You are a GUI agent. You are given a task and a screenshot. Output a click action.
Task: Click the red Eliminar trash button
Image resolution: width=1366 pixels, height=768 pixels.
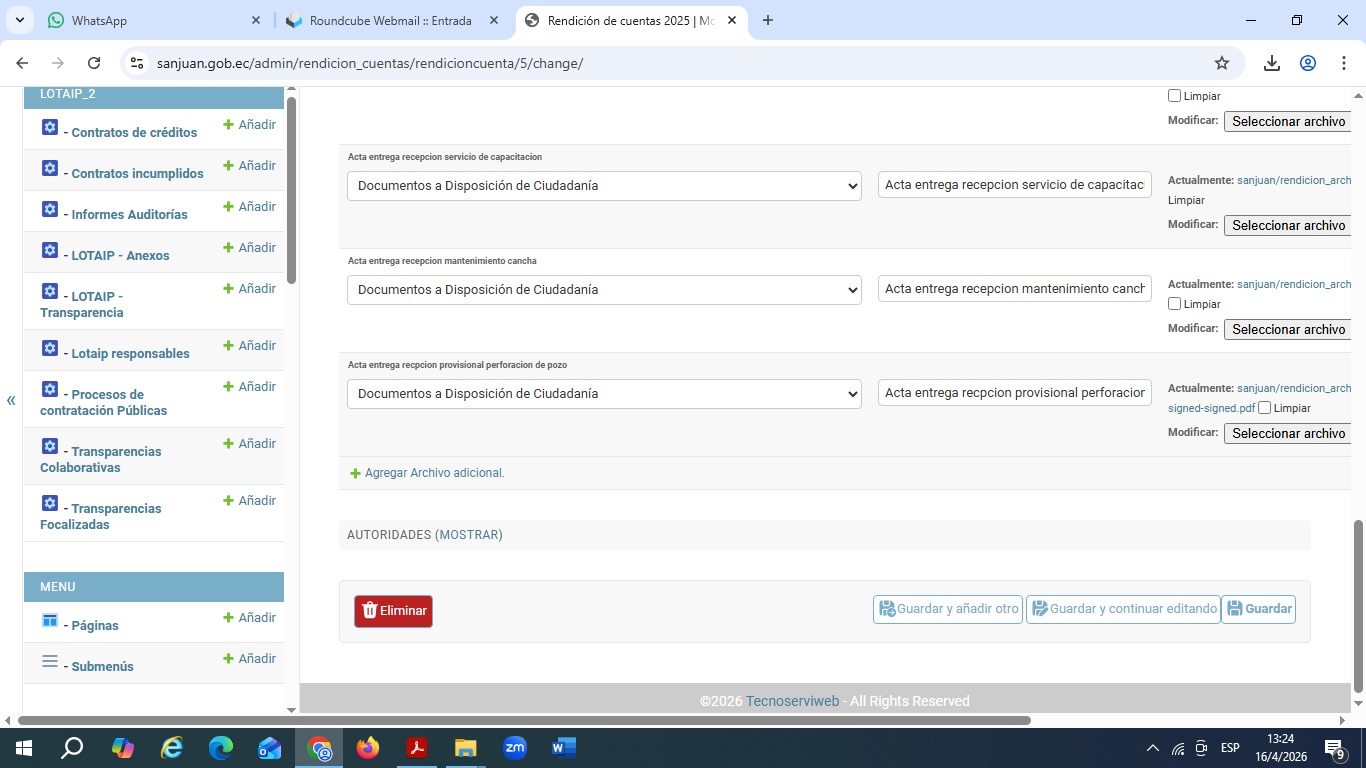(x=393, y=611)
